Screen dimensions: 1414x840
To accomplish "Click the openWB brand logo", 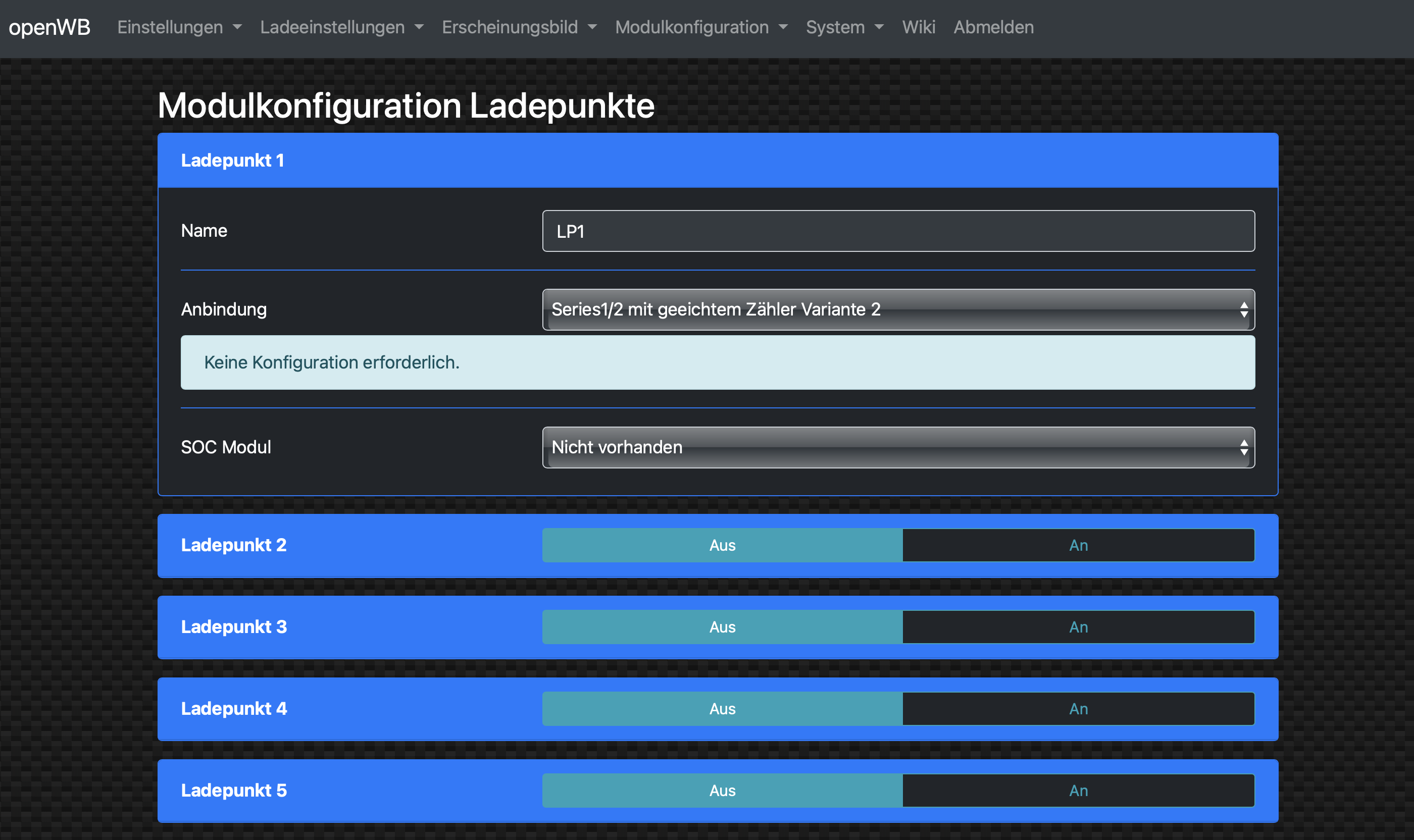I will click(x=49, y=27).
